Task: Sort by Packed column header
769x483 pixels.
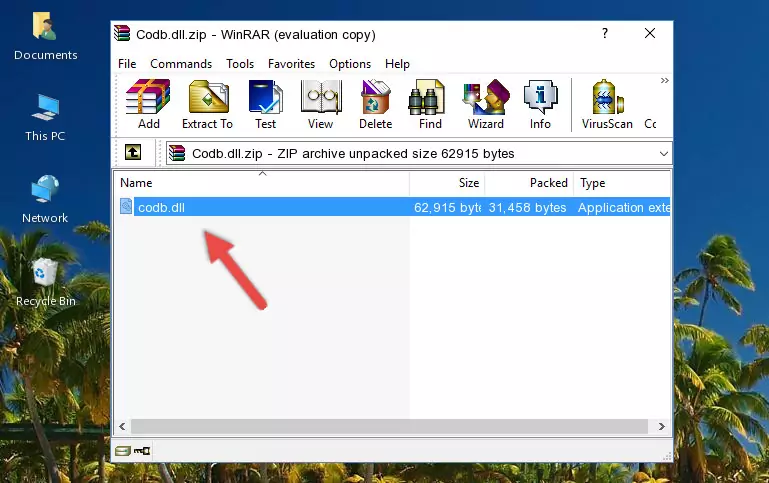Action: click(x=529, y=183)
